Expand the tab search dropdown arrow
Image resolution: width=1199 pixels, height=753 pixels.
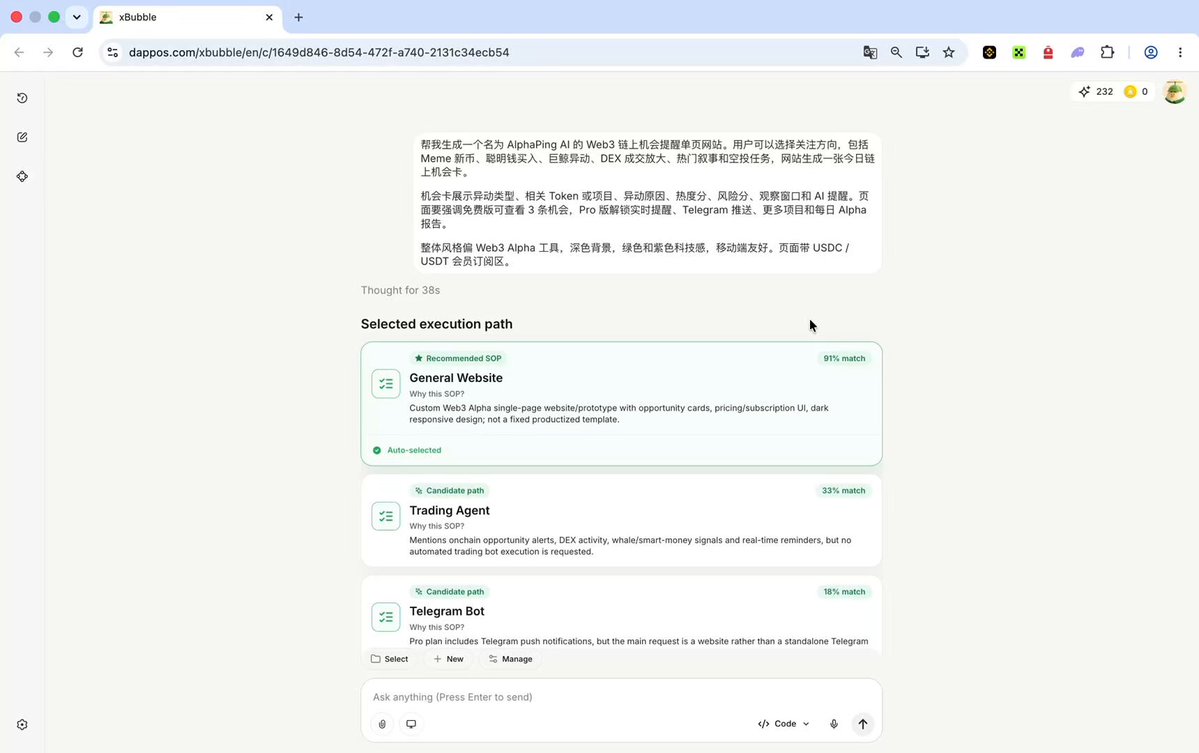pyautogui.click(x=76, y=17)
